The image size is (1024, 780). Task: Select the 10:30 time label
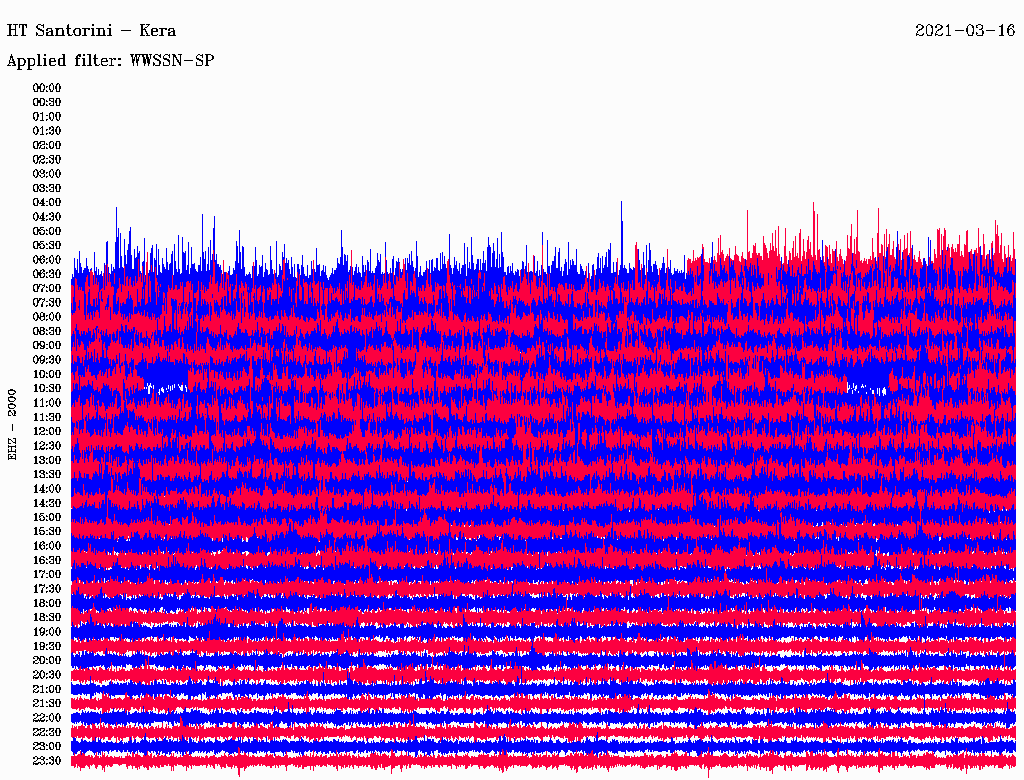tap(47, 389)
